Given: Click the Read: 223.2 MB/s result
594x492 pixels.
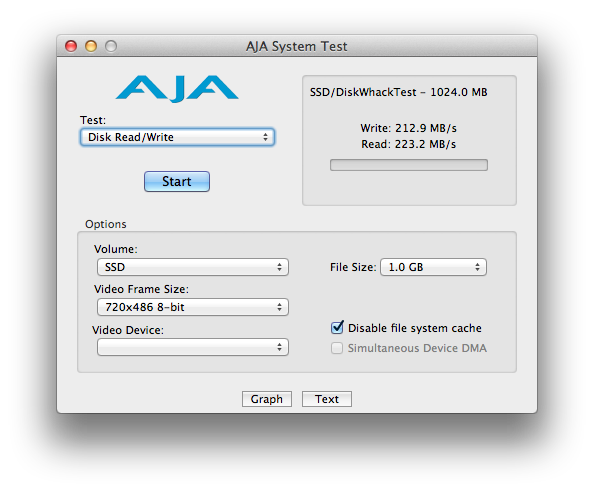Looking at the screenshot, I should tap(409, 144).
